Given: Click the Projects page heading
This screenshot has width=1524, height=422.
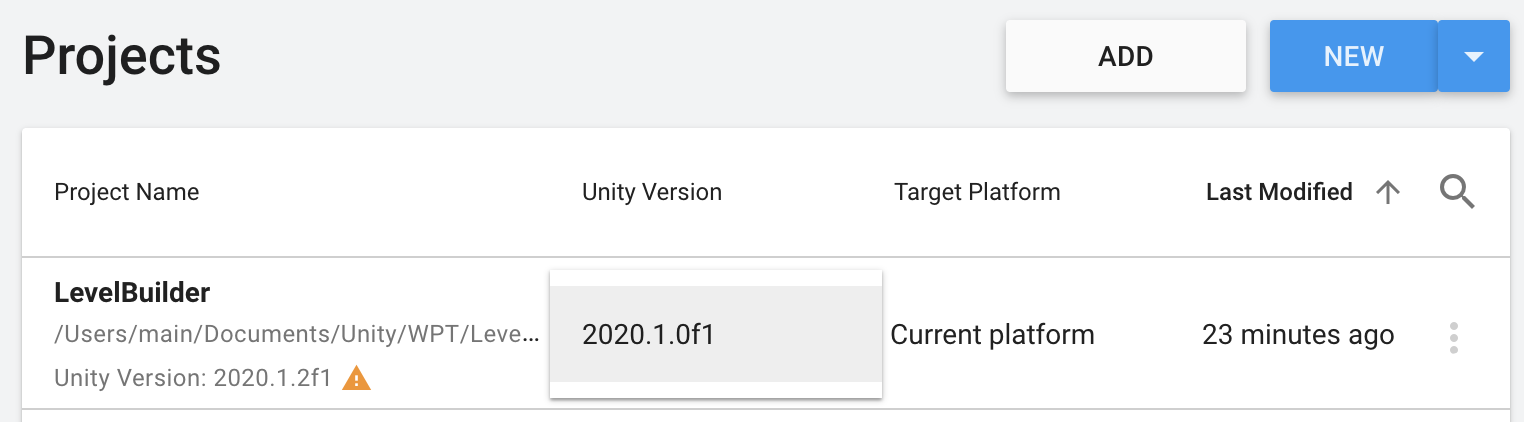Looking at the screenshot, I should click(x=121, y=56).
